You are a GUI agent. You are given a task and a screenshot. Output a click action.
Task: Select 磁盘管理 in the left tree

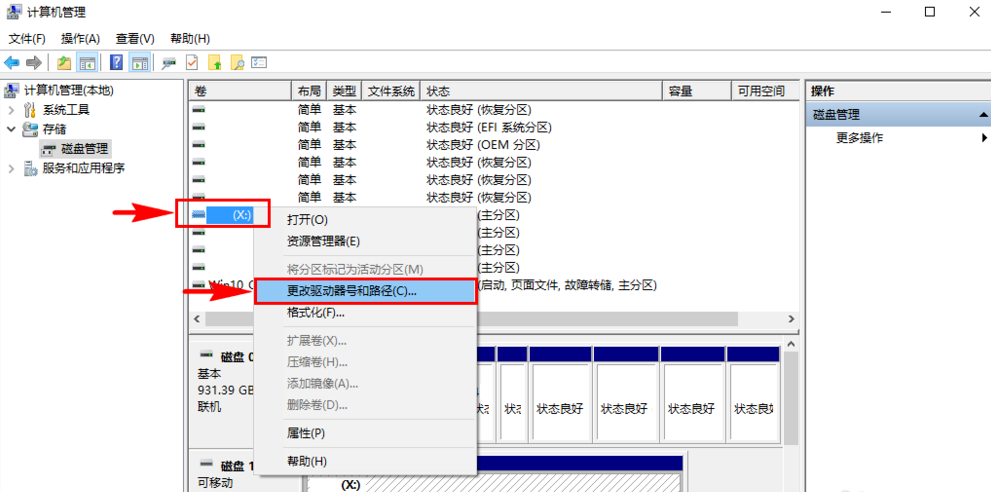[85, 149]
